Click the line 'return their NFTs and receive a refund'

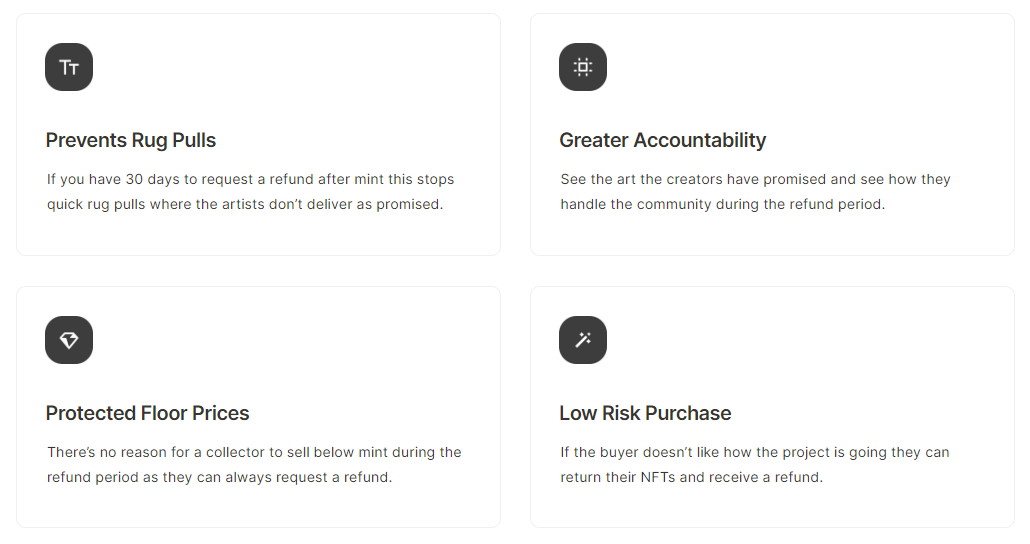691,477
